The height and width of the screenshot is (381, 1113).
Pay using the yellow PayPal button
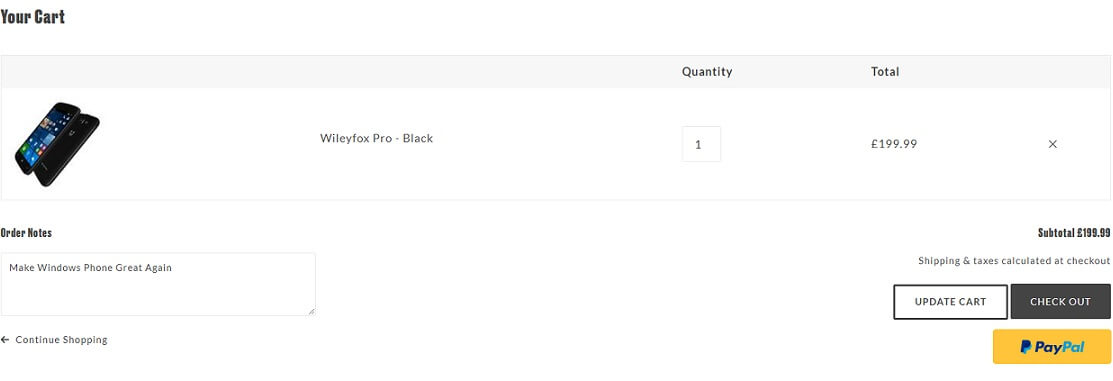click(x=1052, y=347)
